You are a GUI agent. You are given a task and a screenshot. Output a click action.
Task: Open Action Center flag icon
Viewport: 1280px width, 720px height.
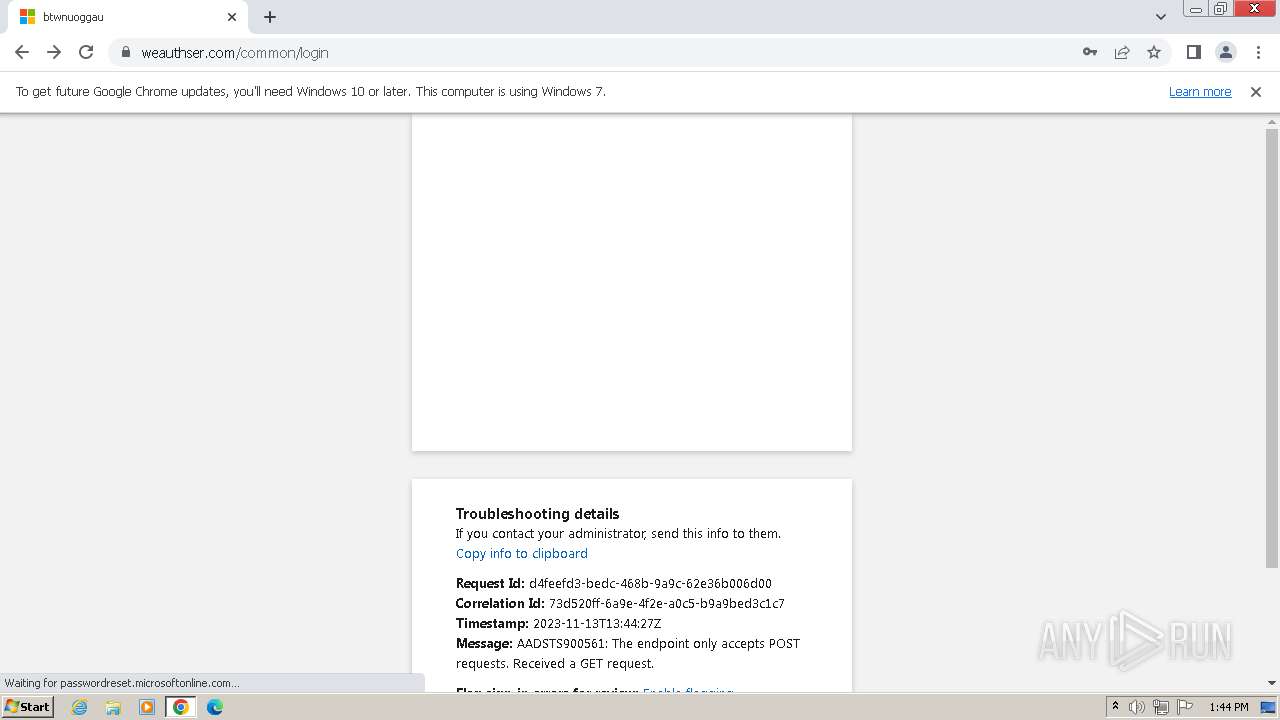click(1184, 707)
